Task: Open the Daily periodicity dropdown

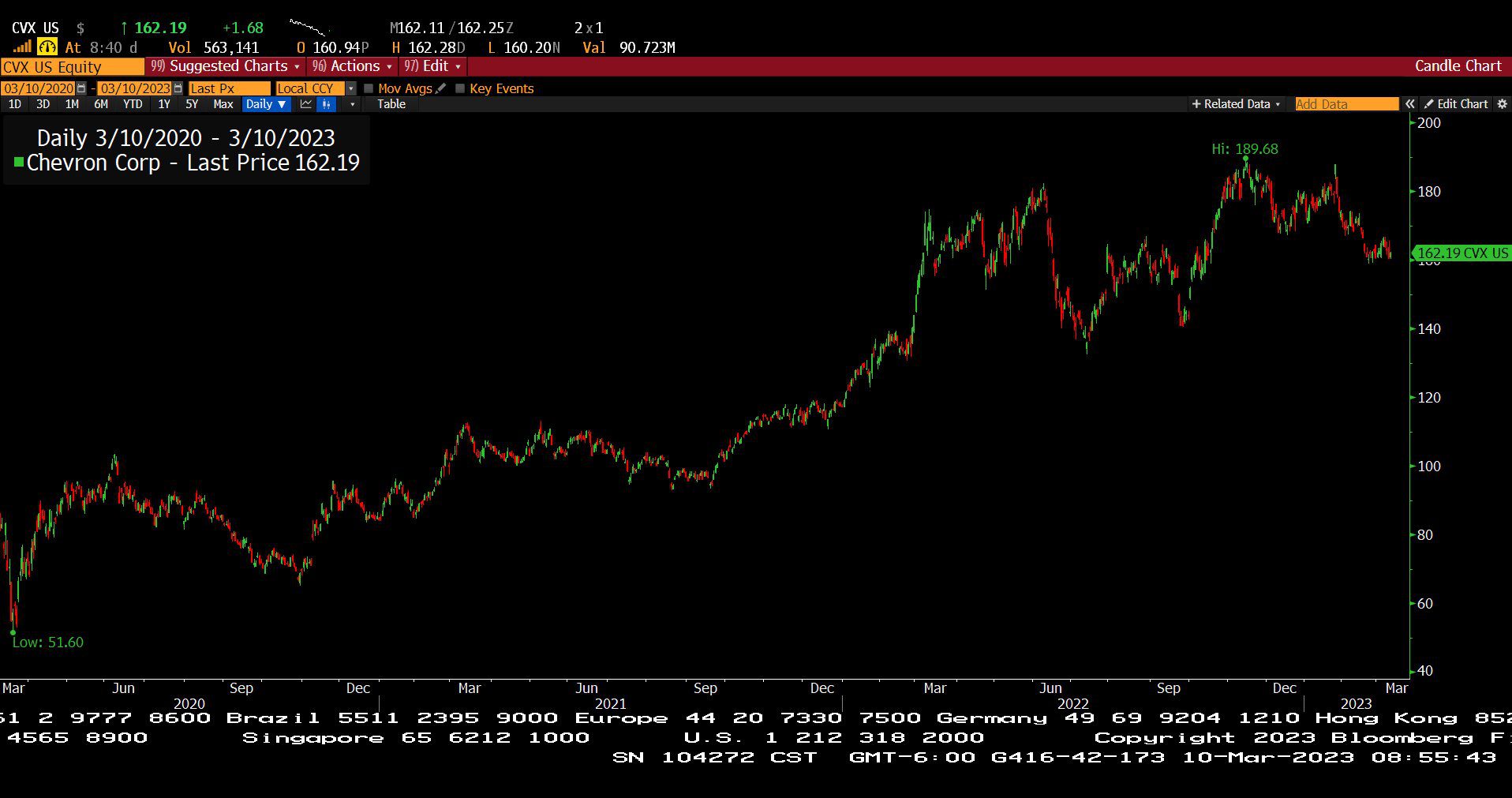Action: click(x=266, y=104)
